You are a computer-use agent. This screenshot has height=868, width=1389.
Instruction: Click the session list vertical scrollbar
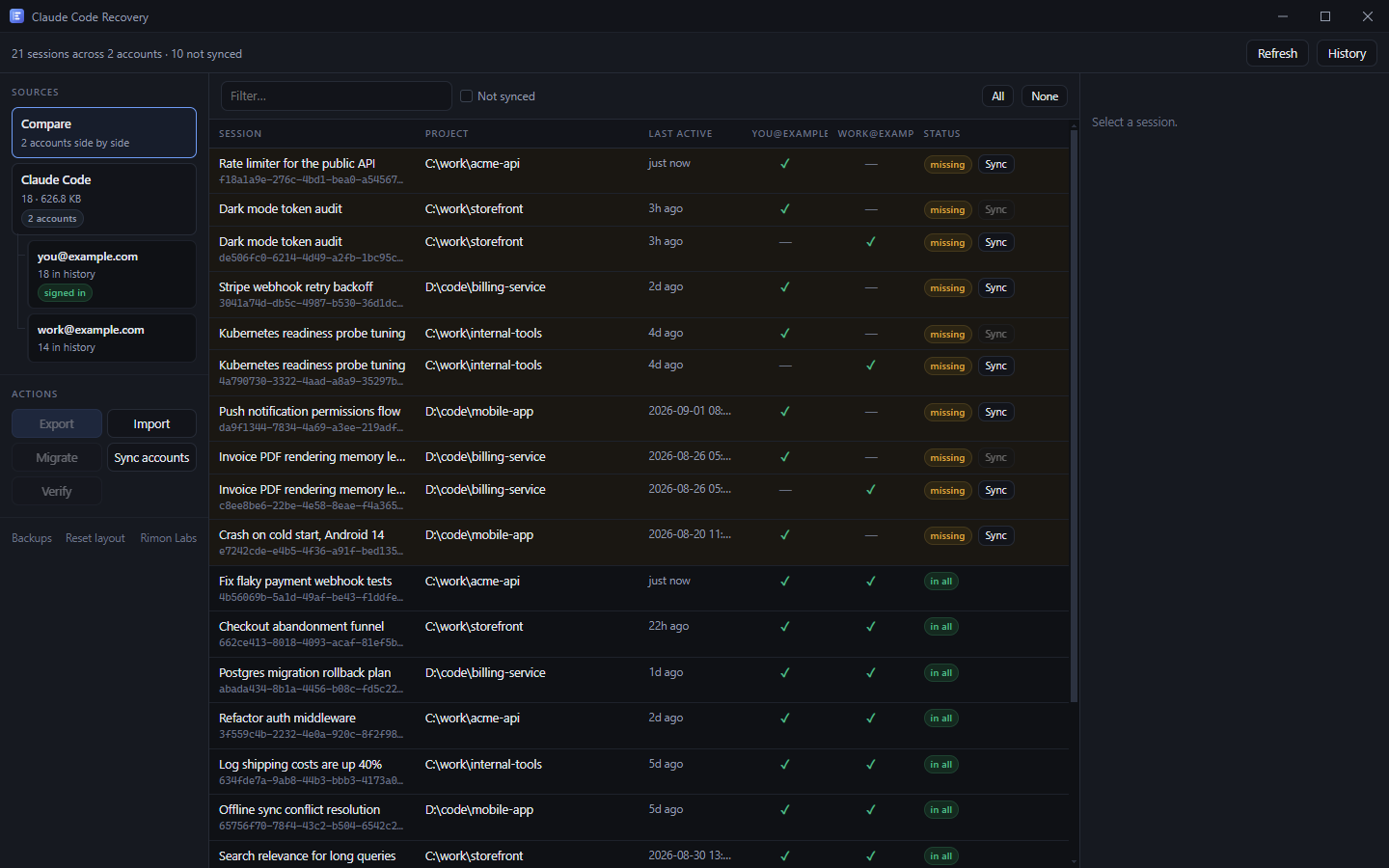[1074, 416]
